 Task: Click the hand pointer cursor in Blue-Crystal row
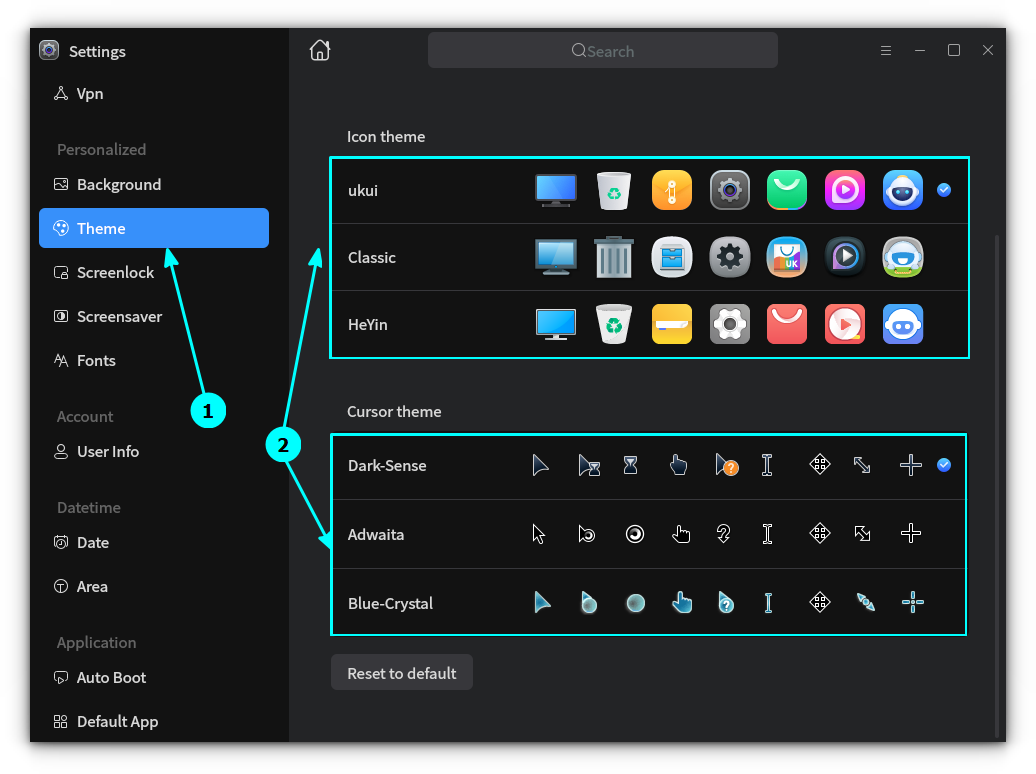(x=681, y=602)
